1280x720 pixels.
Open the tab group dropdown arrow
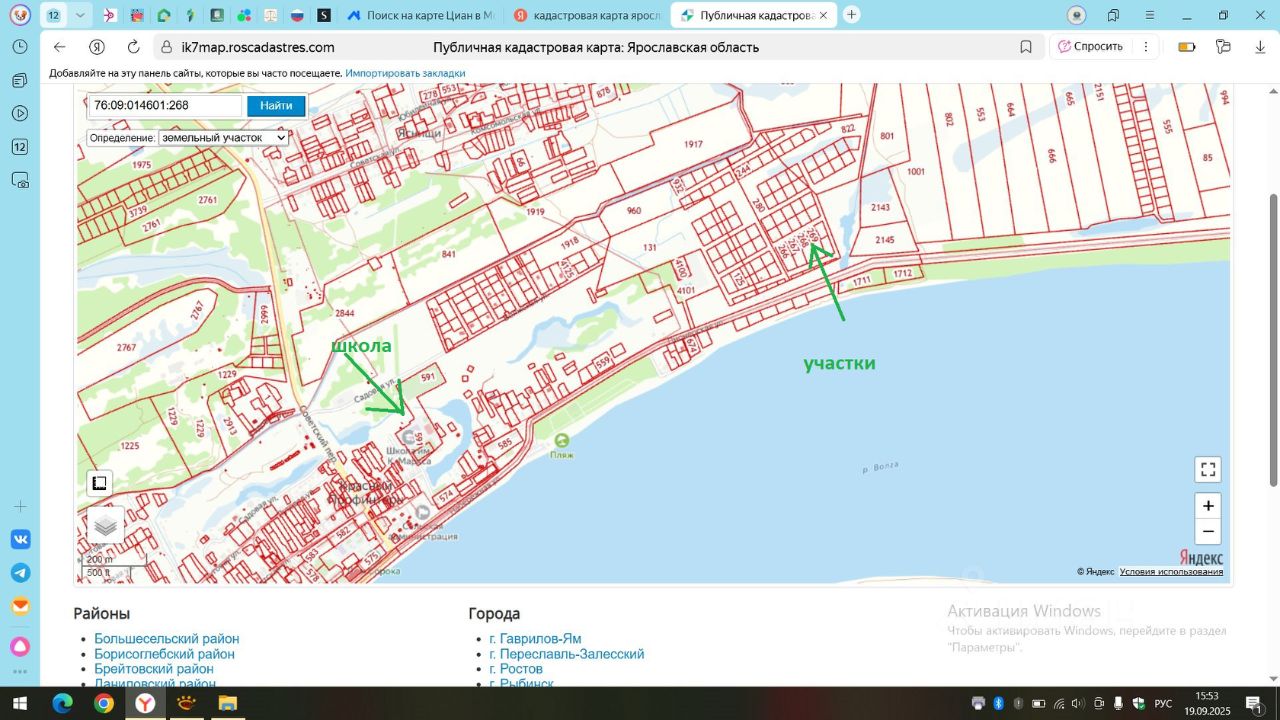click(81, 15)
